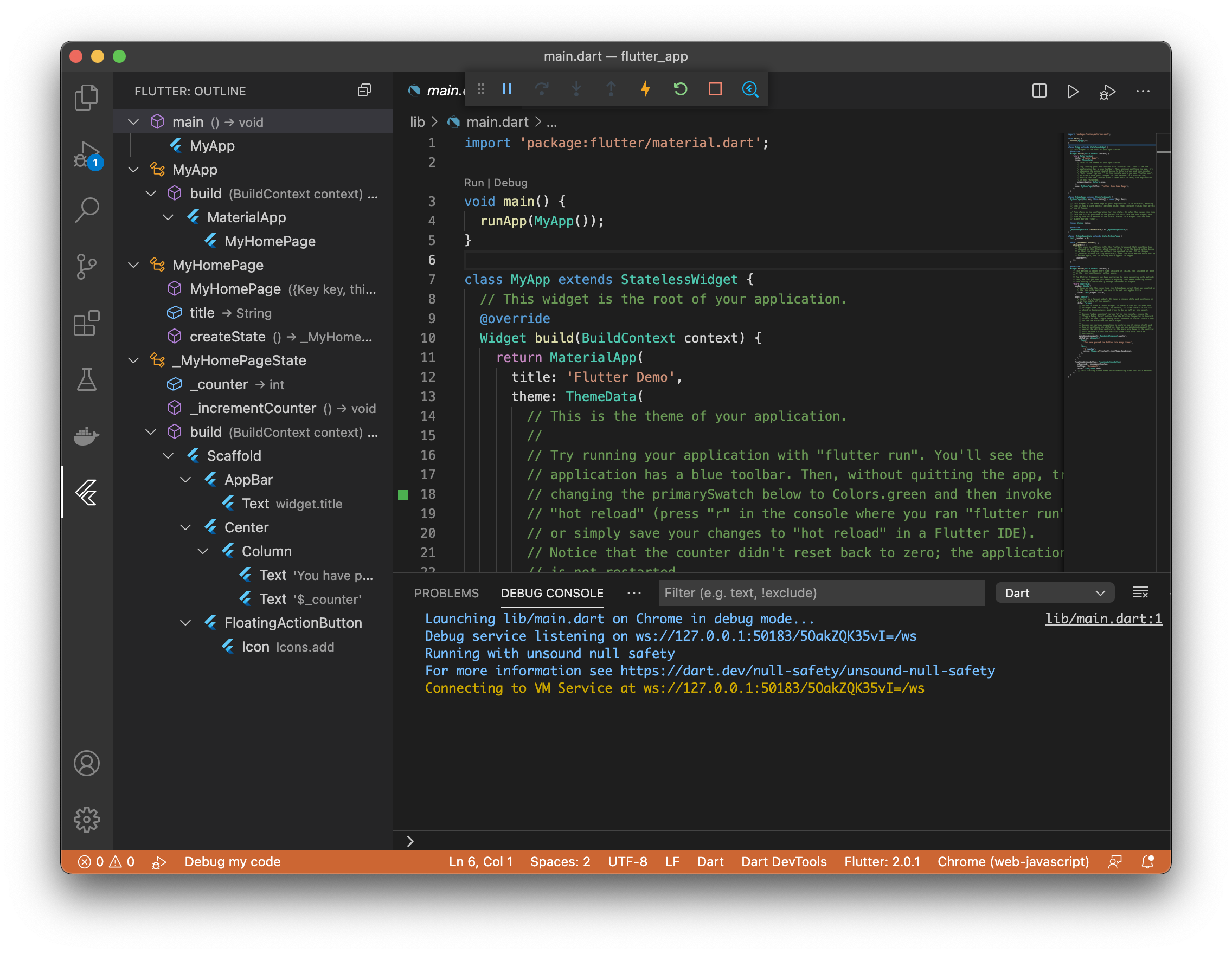Click the restart debugger icon
The width and height of the screenshot is (1232, 954).
click(x=680, y=89)
